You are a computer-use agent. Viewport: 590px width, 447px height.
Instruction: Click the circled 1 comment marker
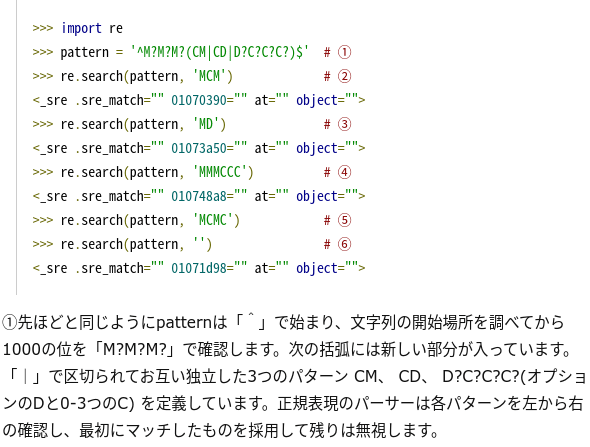tap(344, 52)
